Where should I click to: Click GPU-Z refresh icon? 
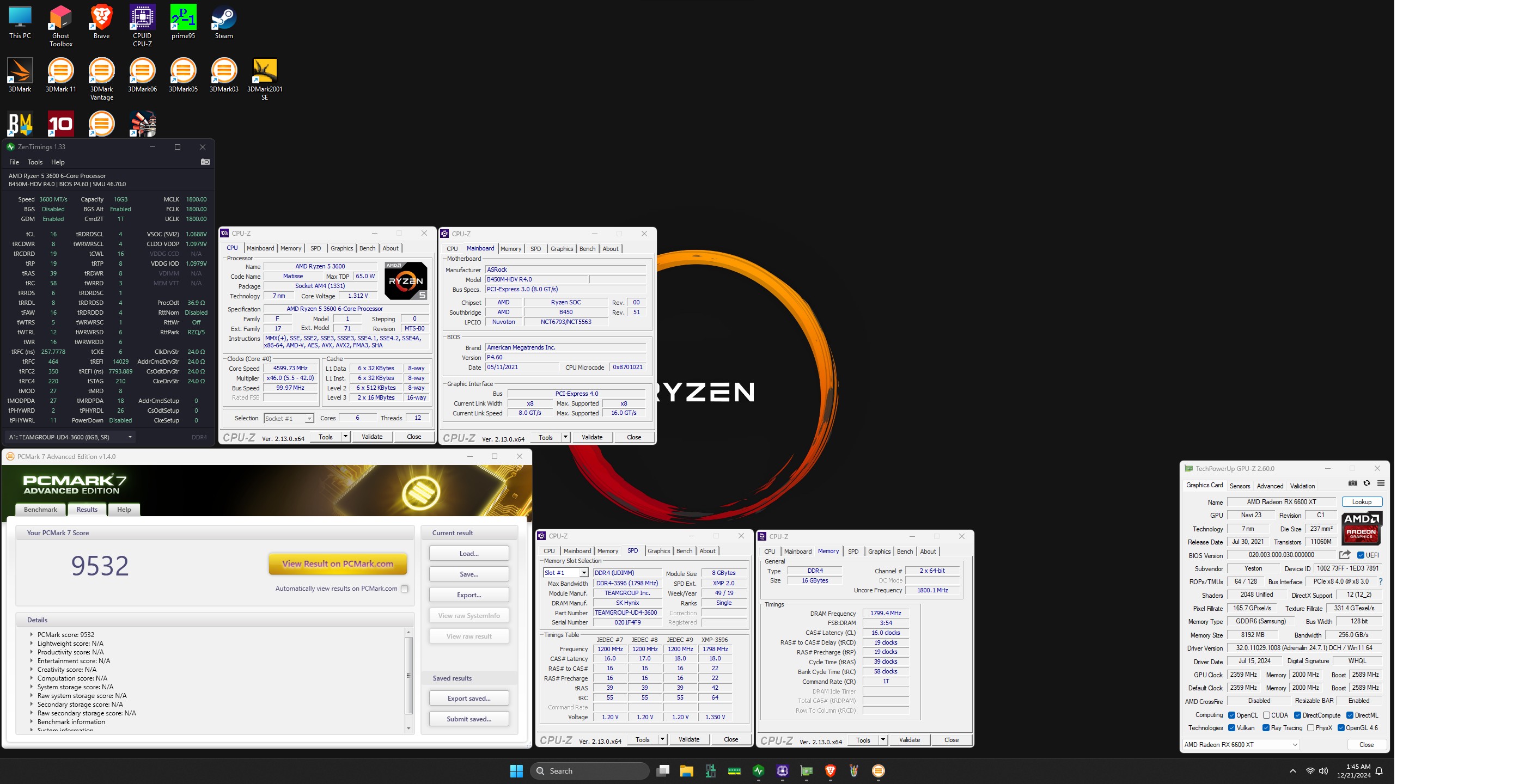point(1367,483)
